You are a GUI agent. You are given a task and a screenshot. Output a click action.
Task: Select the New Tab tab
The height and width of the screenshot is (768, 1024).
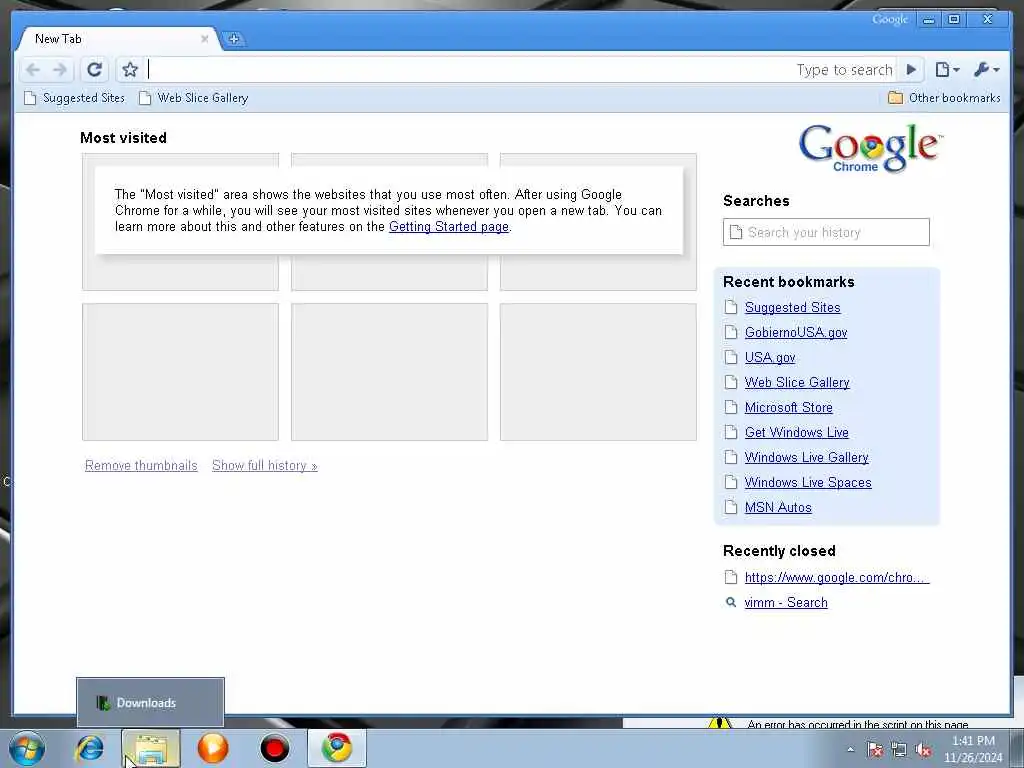(116, 39)
